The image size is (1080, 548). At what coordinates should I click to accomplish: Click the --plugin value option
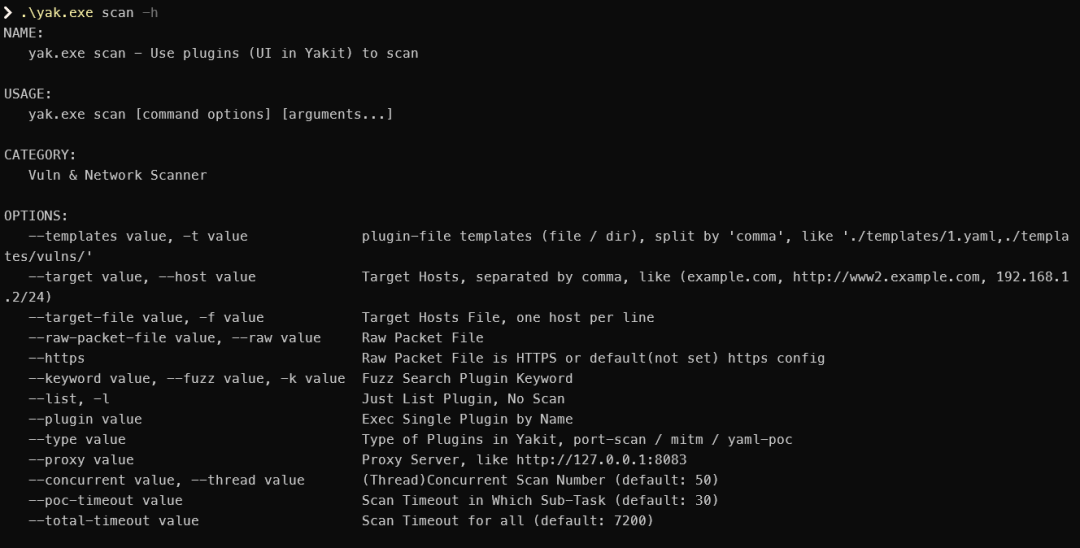pyautogui.click(x=85, y=419)
